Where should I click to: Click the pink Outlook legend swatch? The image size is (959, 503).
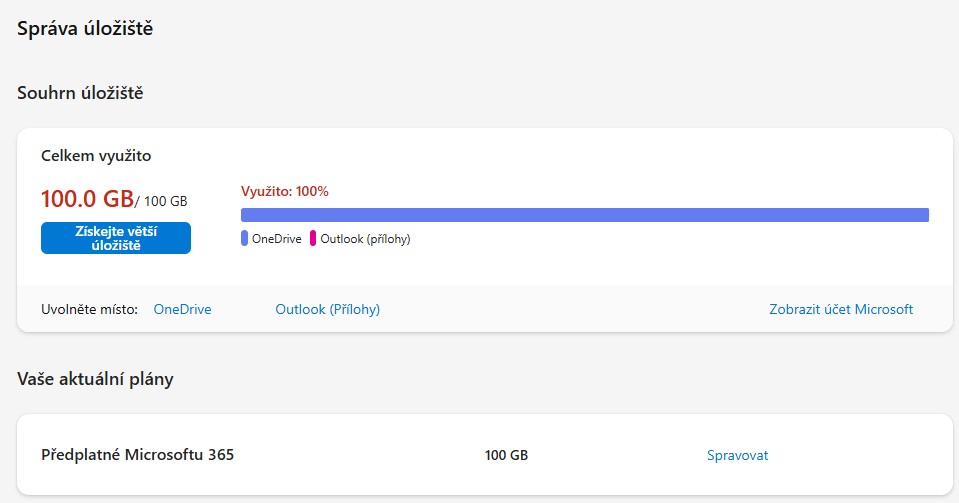pos(312,239)
